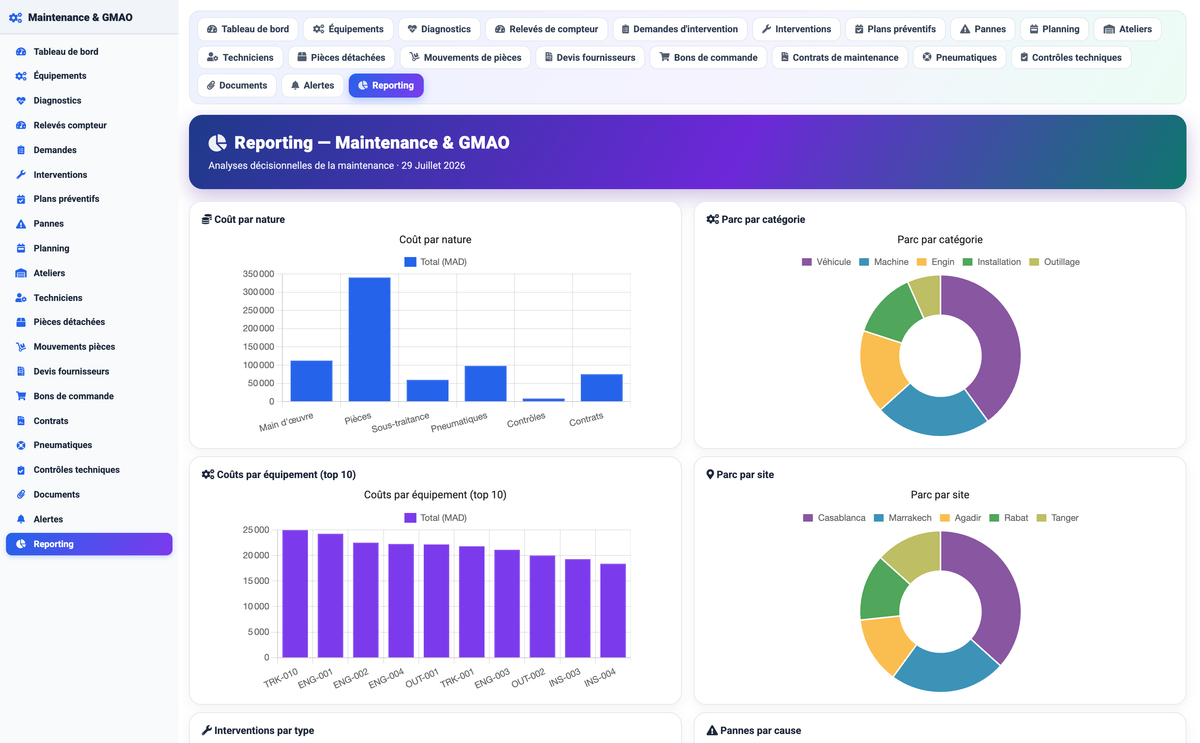Open the Mouvements de pièces top tab
This screenshot has width=1200, height=743.
[465, 57]
